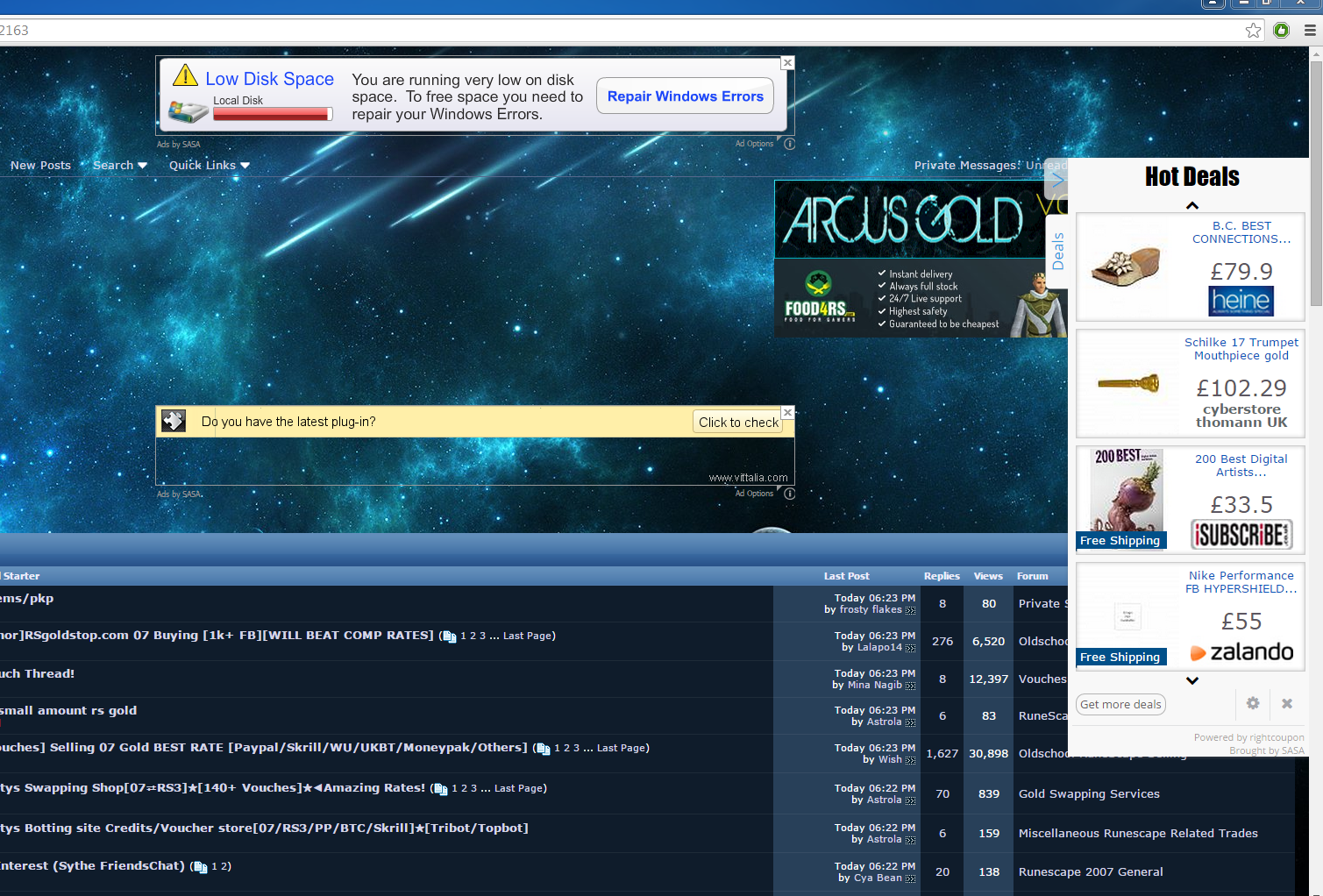Viewport: 1323px width, 896px height.
Task: Go to last post by Lalapo14 icon
Action: (911, 648)
